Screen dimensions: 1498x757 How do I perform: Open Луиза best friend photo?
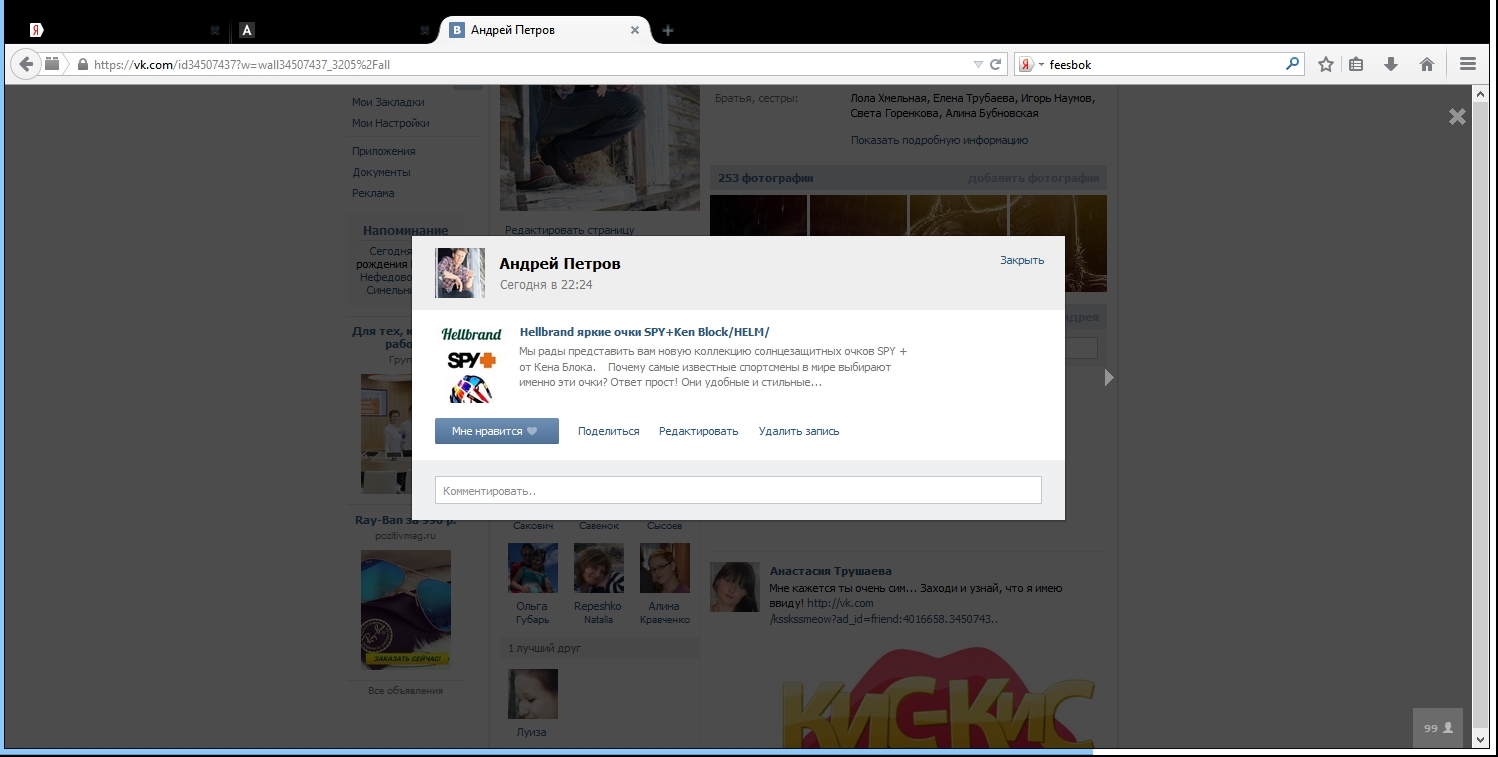click(x=533, y=694)
